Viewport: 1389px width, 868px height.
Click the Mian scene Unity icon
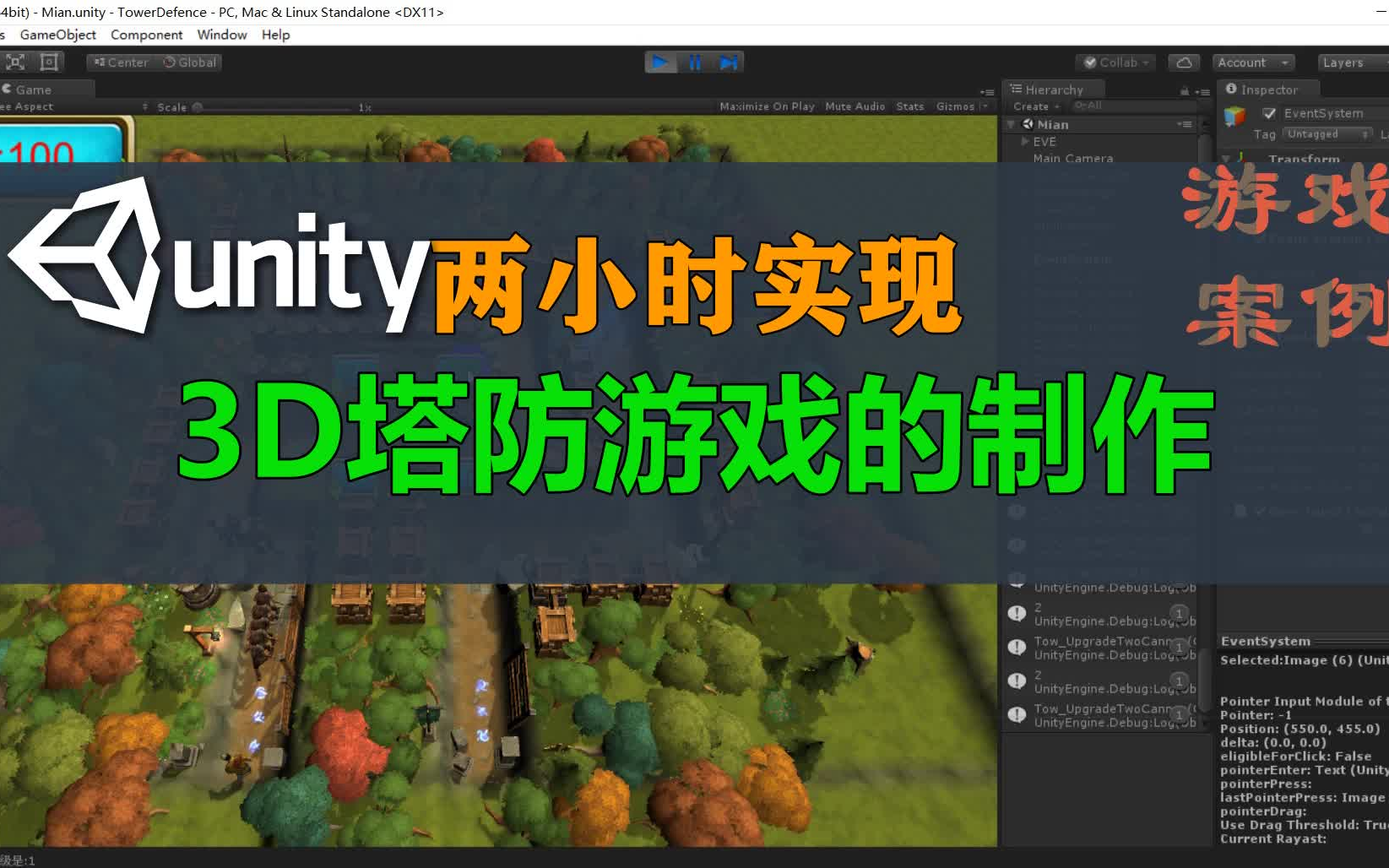pos(1028,124)
